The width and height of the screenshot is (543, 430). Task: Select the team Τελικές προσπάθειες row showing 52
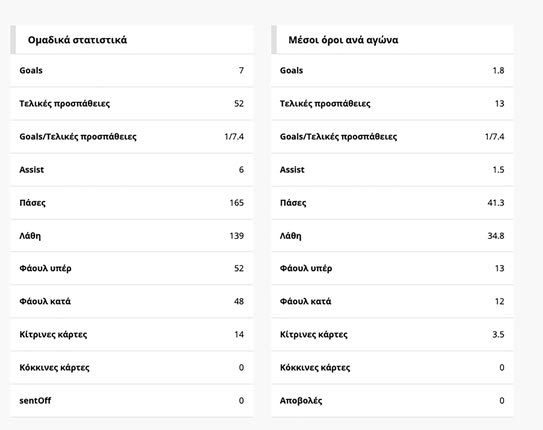[132, 104]
